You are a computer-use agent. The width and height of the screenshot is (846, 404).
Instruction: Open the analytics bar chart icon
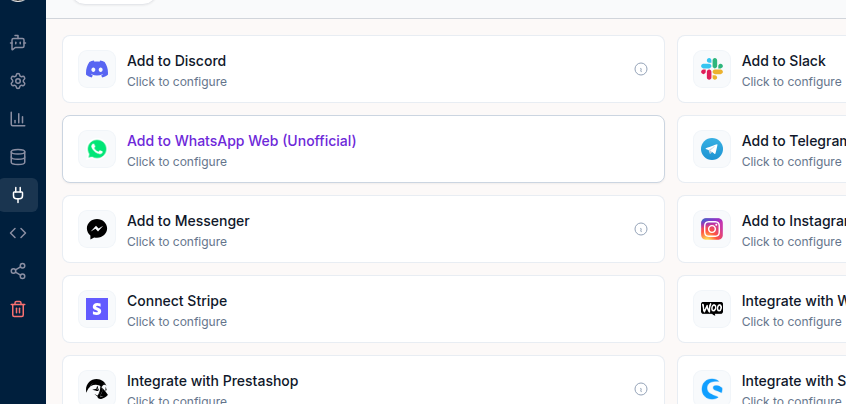(x=18, y=119)
